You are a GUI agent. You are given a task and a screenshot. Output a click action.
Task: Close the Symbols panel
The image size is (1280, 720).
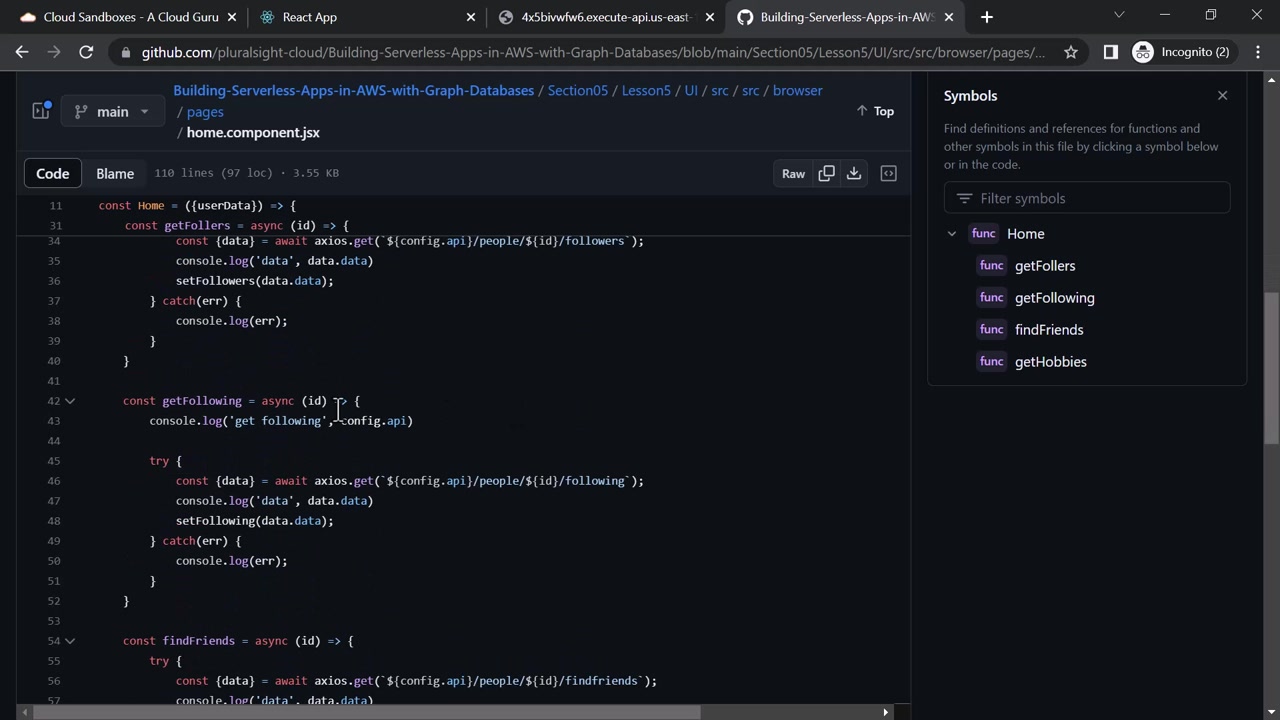(x=1222, y=96)
